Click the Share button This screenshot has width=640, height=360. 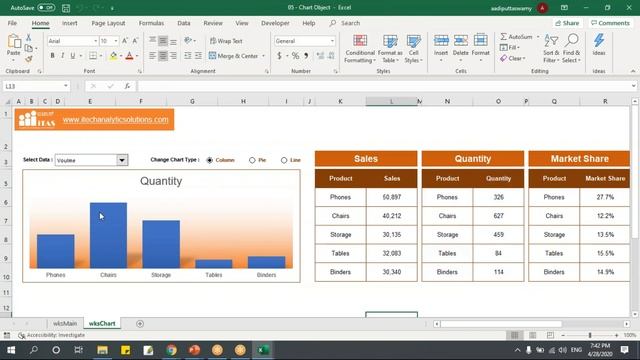coord(567,23)
